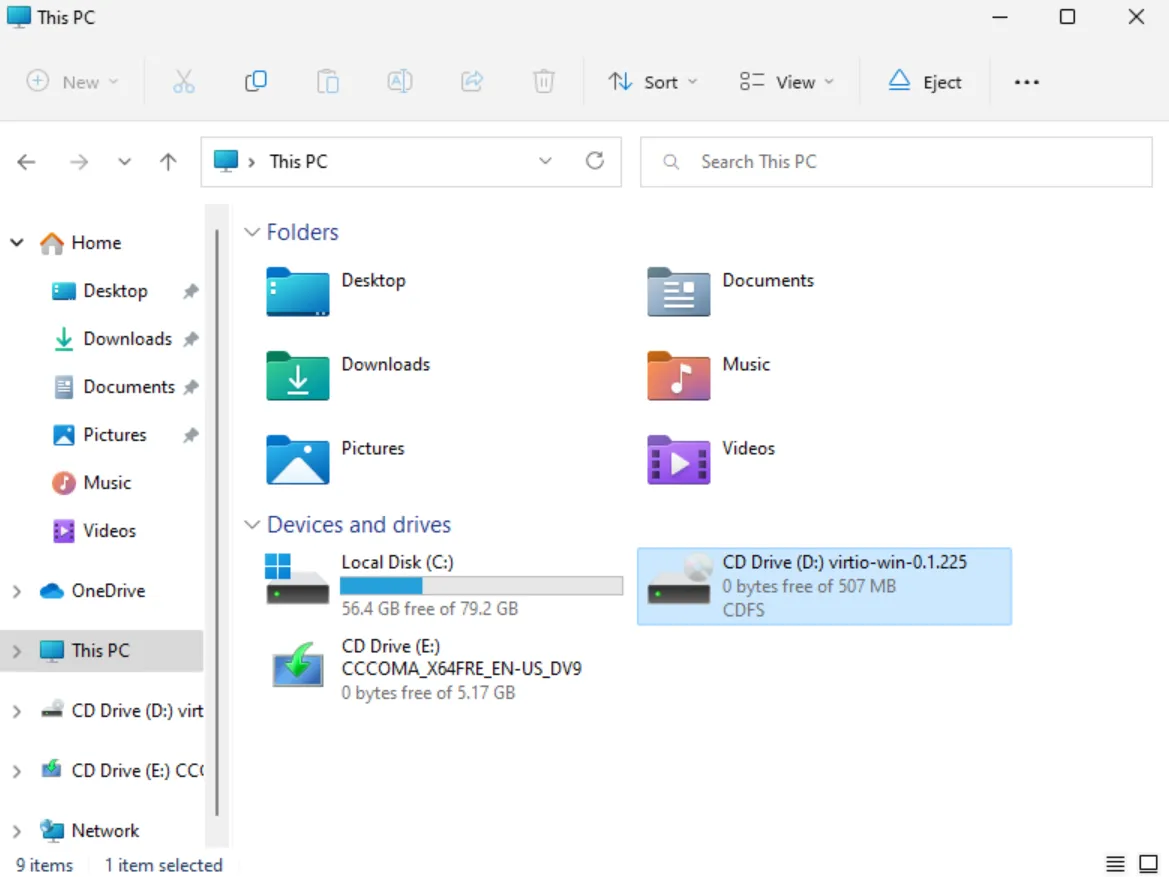Expand the OneDrive sidebar entry
1169x877 pixels.
(x=16, y=590)
